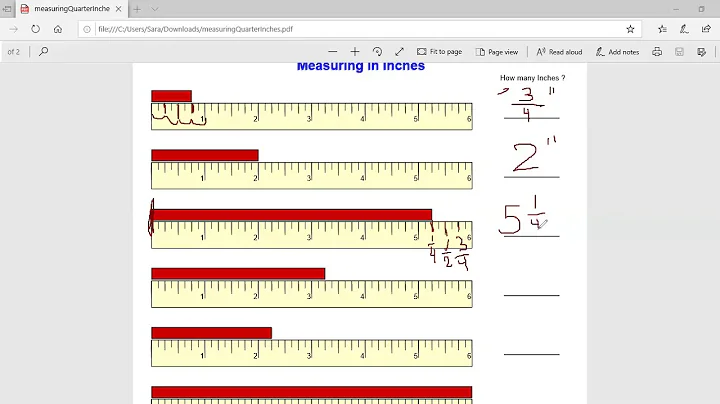The image size is (720, 404).
Task: Click the set-tabs-aside icon
Action: [x=7, y=9]
